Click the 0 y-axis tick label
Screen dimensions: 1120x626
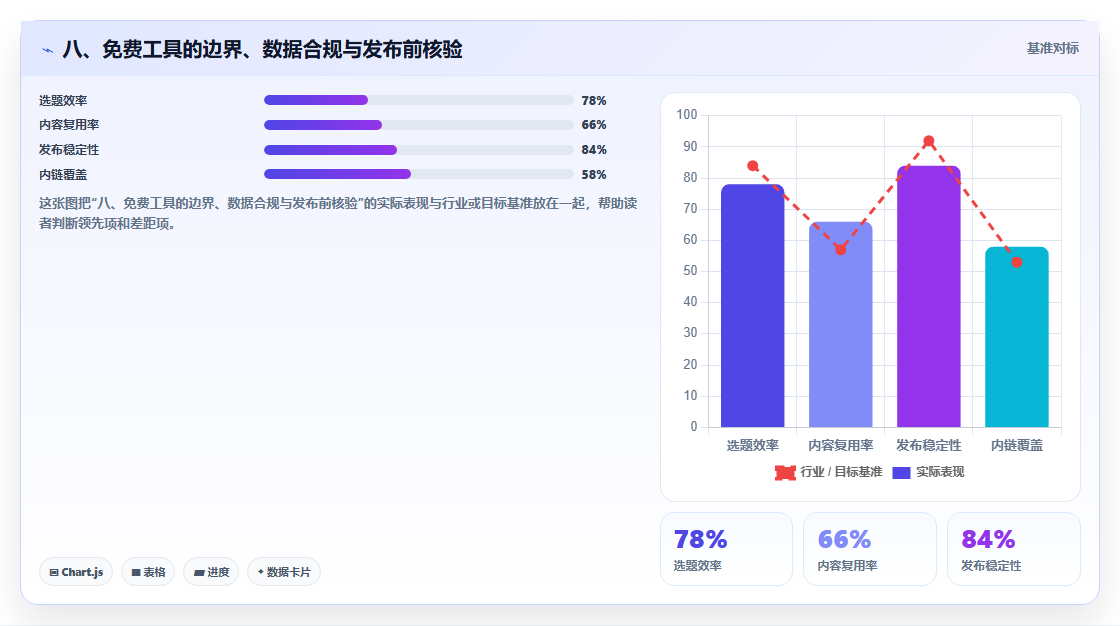pos(694,427)
